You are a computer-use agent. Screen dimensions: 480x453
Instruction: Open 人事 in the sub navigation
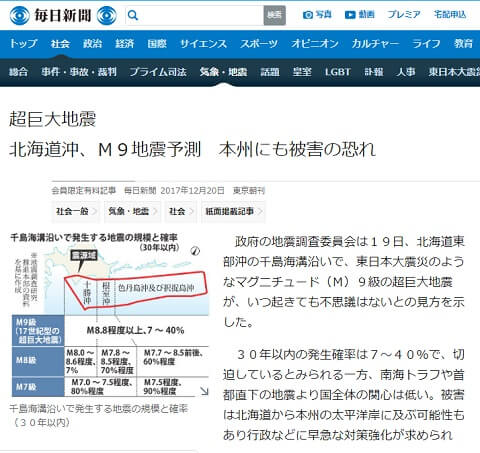[406, 72]
